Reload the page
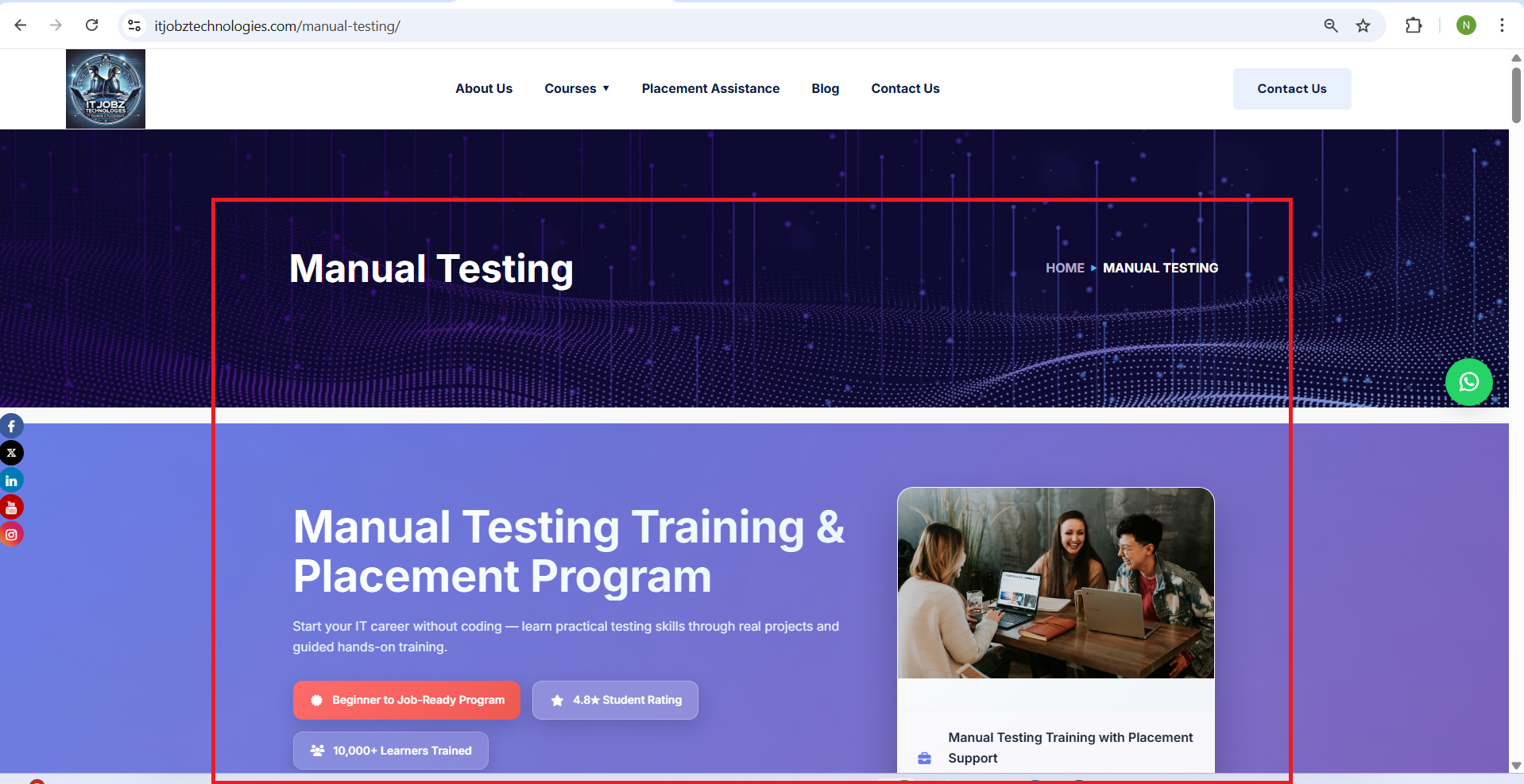The image size is (1524, 784). 92,25
